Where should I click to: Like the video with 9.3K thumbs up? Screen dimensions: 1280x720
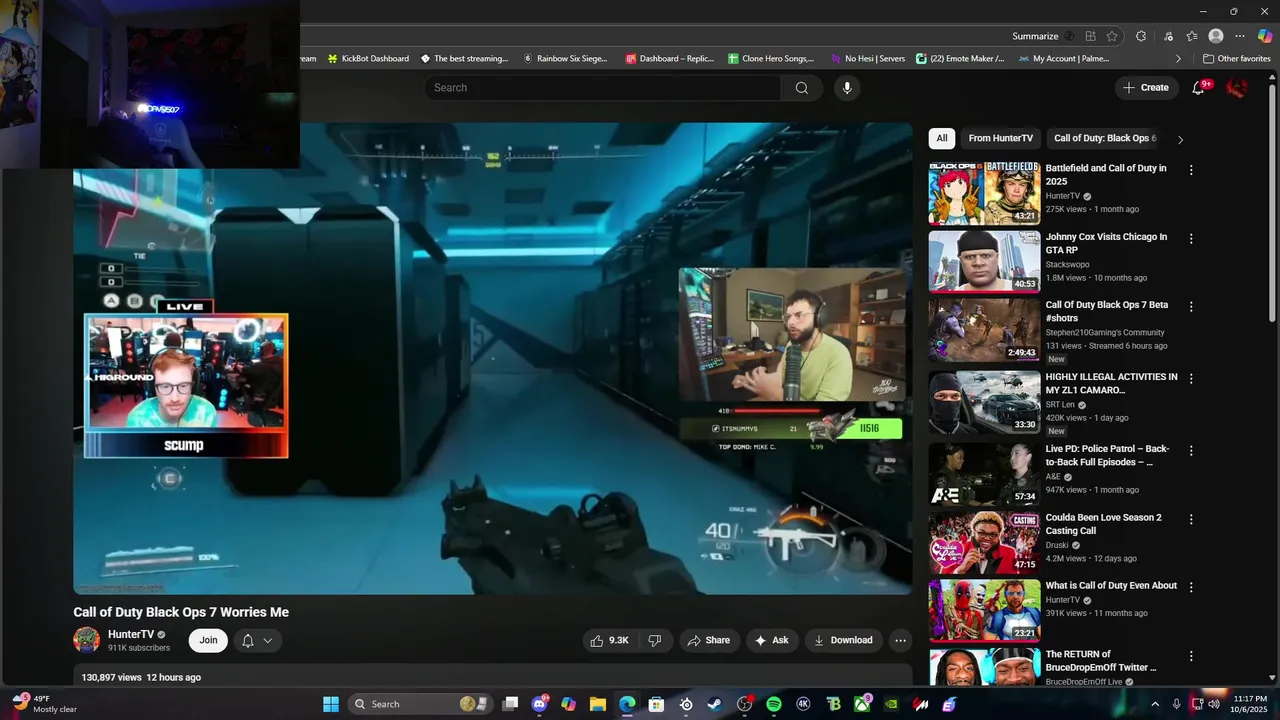tap(609, 640)
